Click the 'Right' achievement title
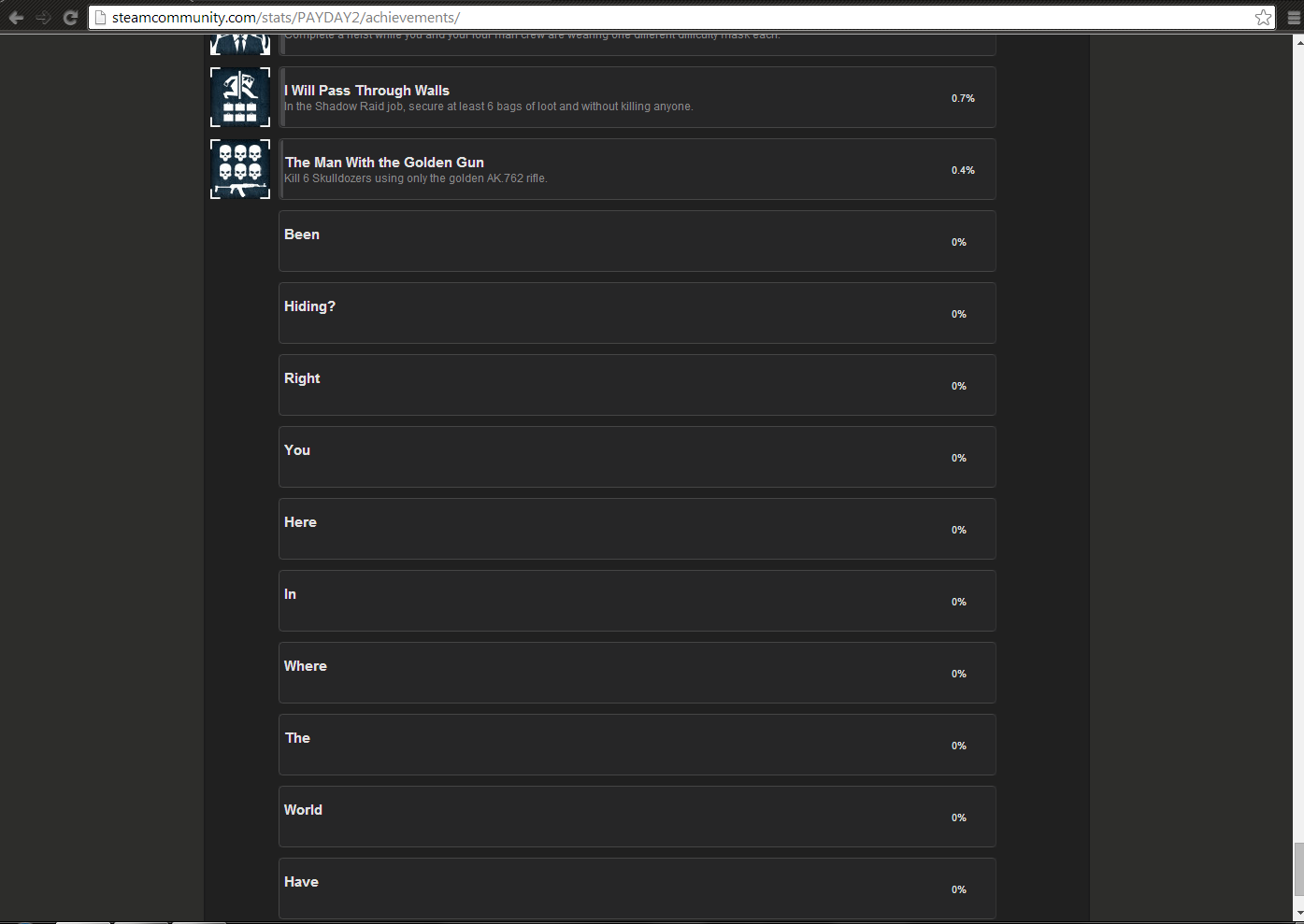This screenshot has height=924, width=1304. (x=302, y=378)
